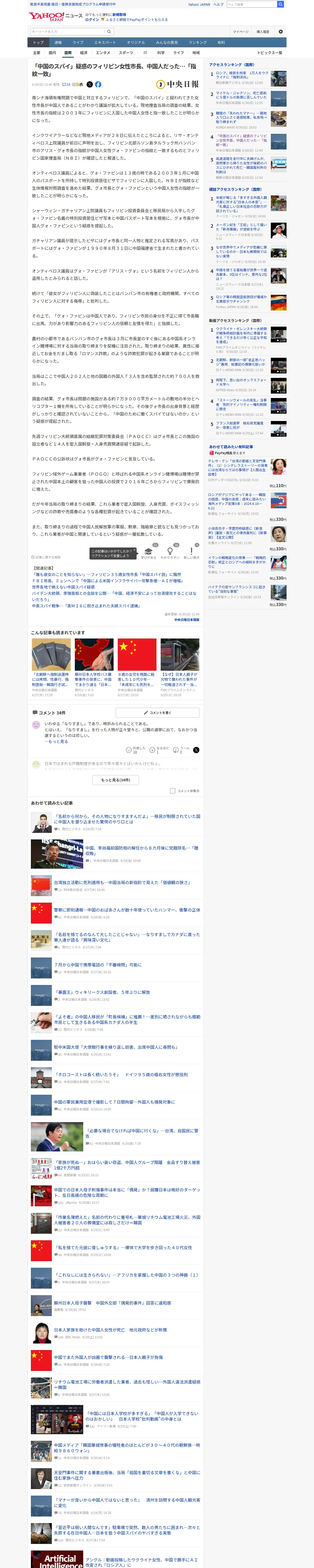Click the Yahoo! JAPAN top link
The image size is (314, 1568).
[199, 4]
